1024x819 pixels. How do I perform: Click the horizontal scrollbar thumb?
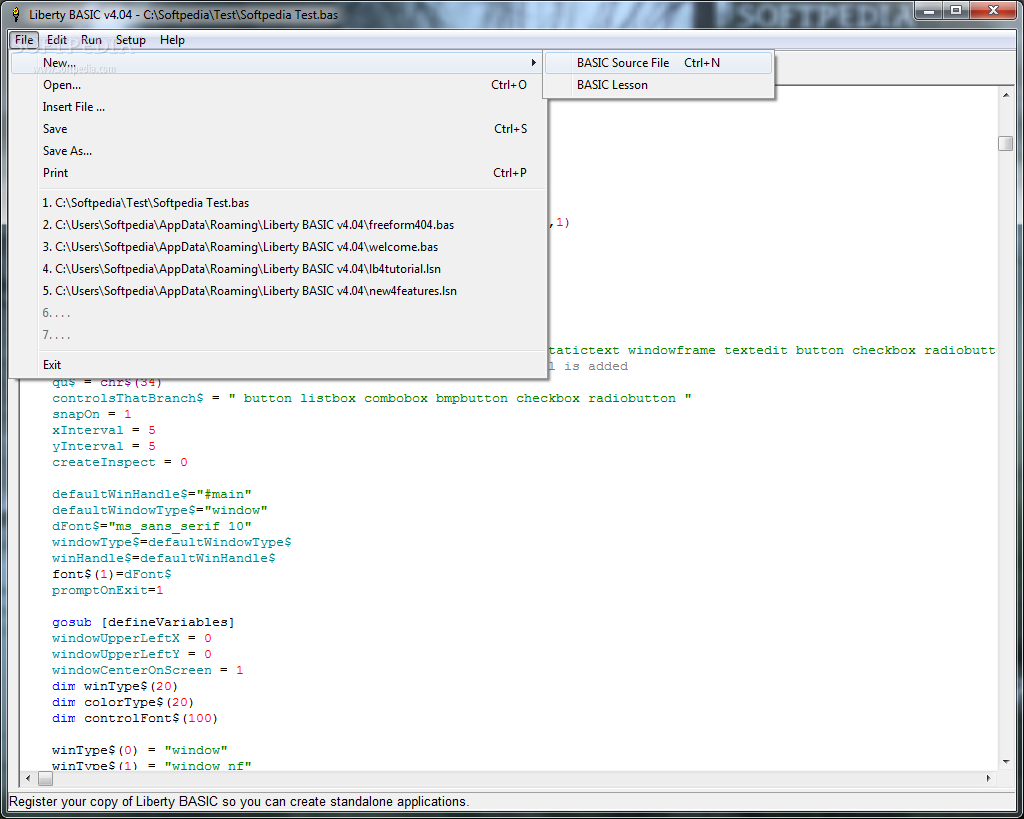(x=46, y=779)
